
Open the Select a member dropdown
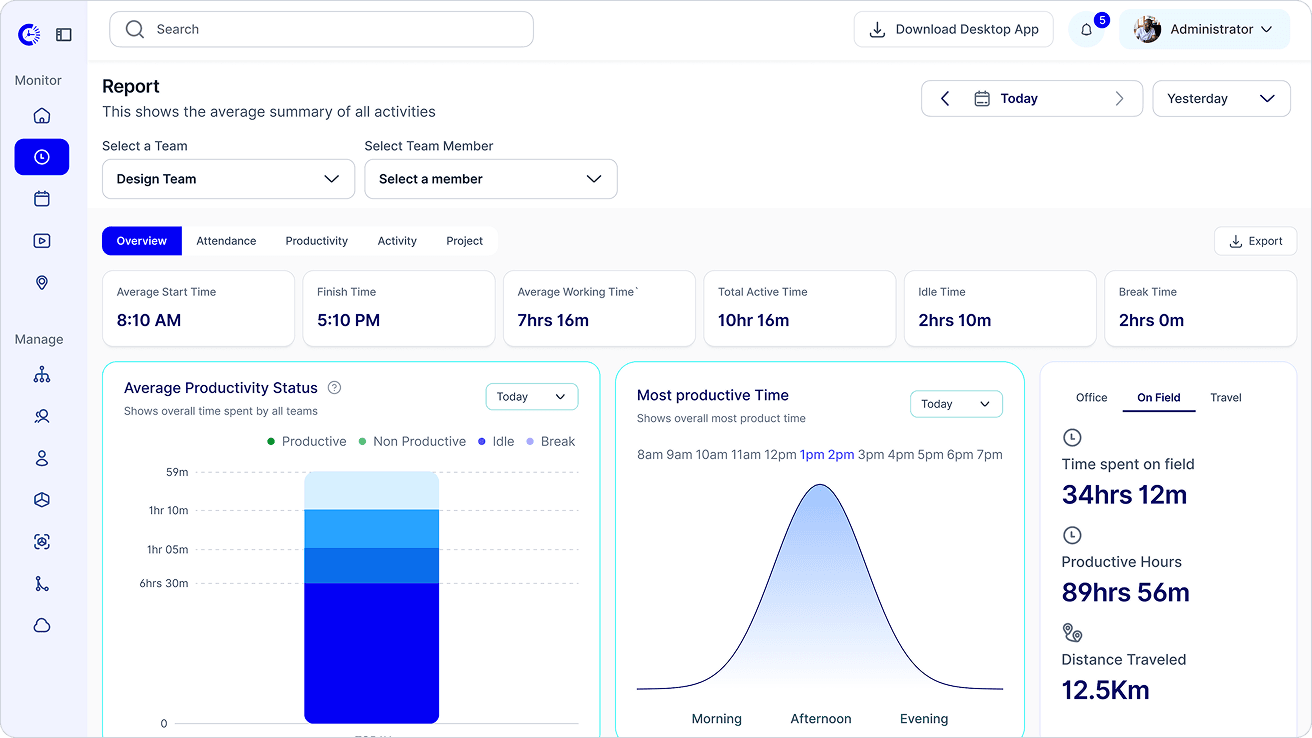(x=491, y=179)
